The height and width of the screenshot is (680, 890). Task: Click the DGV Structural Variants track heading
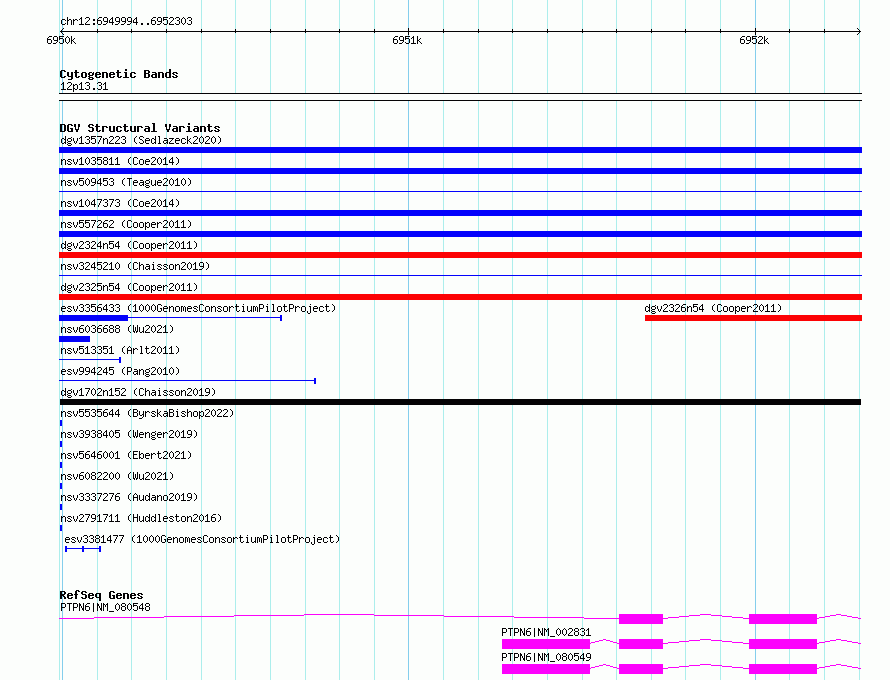(x=140, y=128)
